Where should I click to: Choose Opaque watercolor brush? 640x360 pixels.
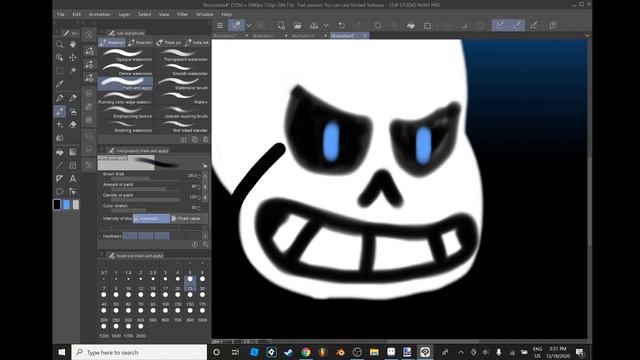tap(126, 56)
